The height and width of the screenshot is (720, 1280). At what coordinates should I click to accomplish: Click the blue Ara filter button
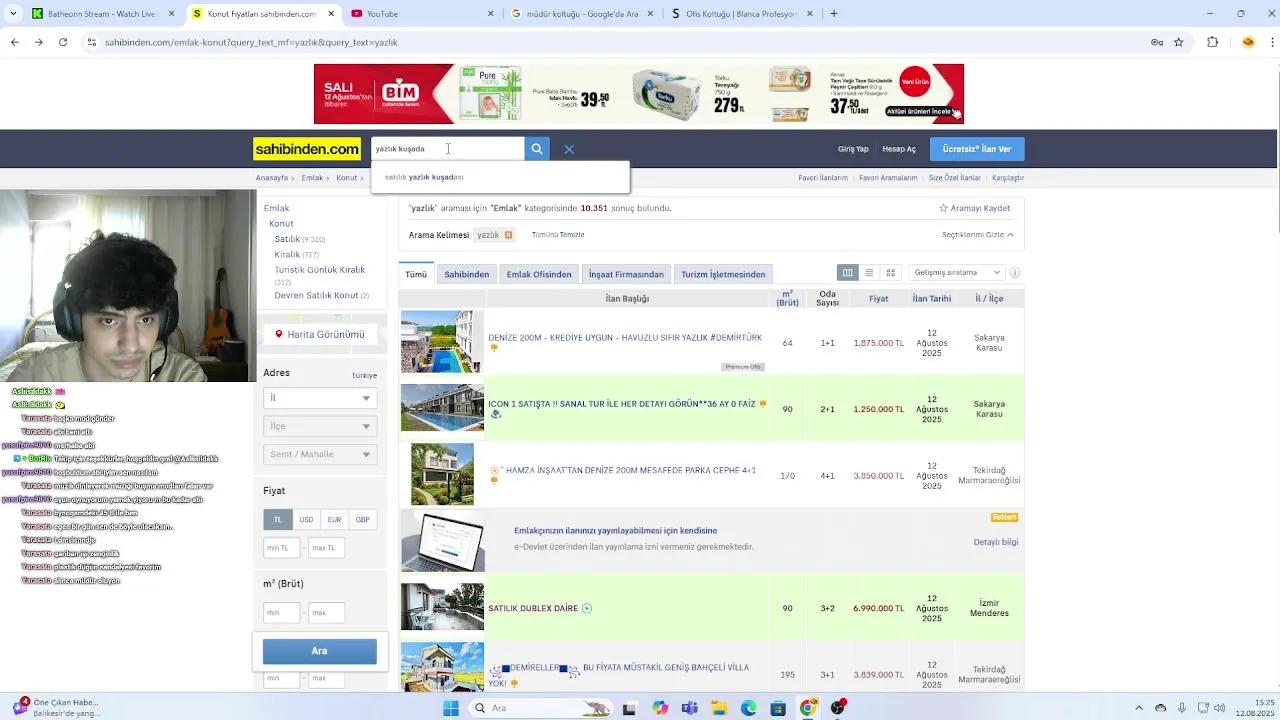(x=320, y=651)
